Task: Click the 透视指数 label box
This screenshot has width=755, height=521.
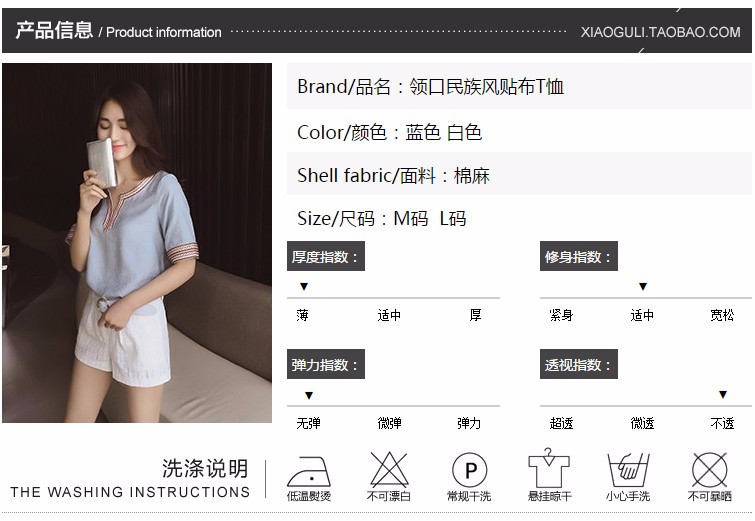Action: (579, 364)
